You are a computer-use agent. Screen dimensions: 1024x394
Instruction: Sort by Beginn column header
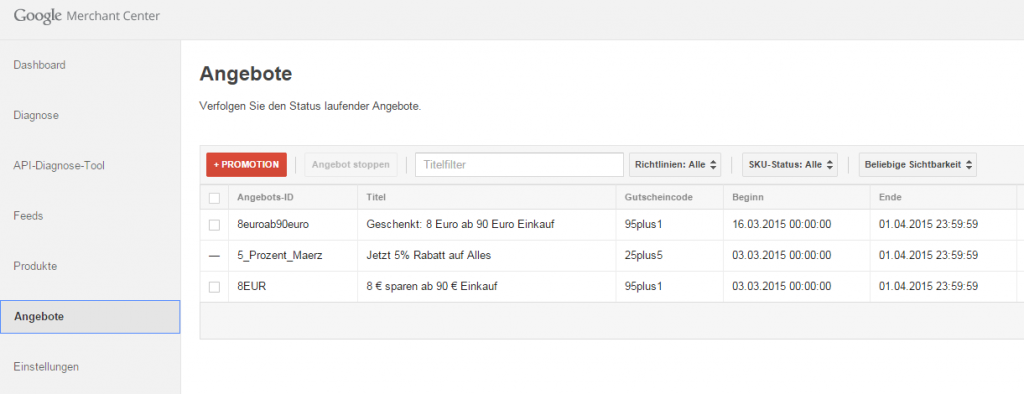pos(748,197)
